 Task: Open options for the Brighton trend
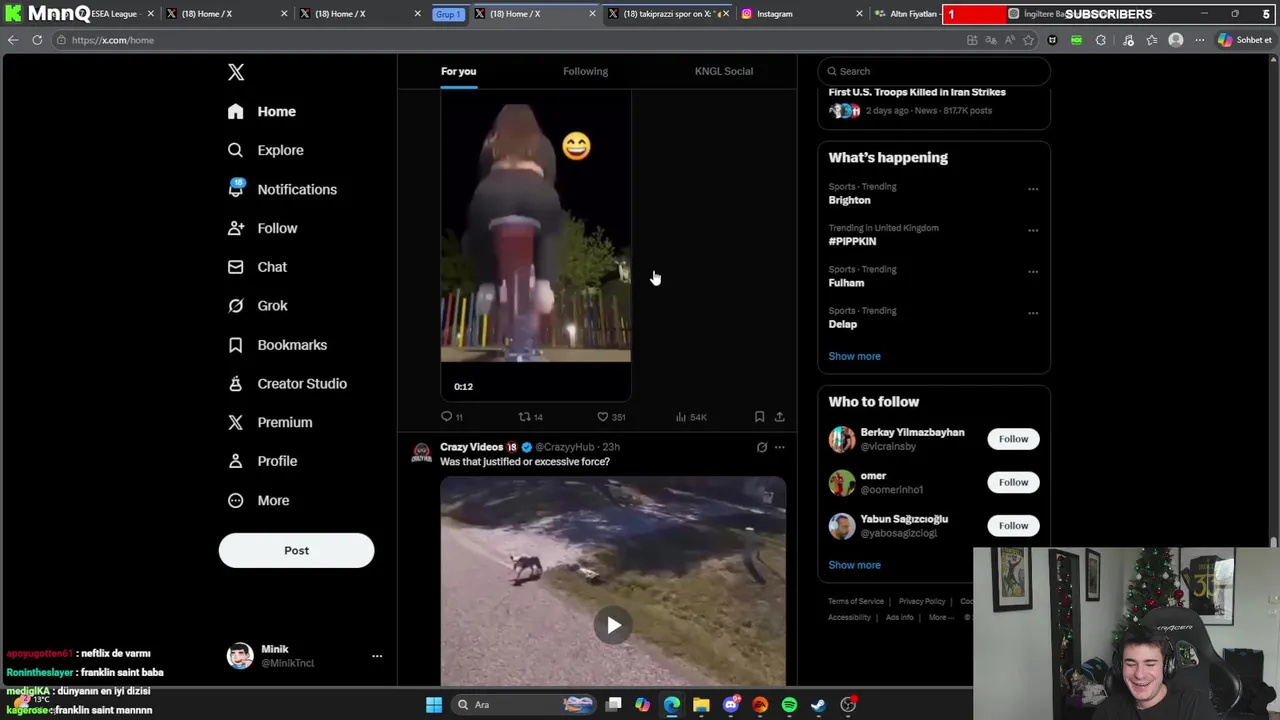1033,189
